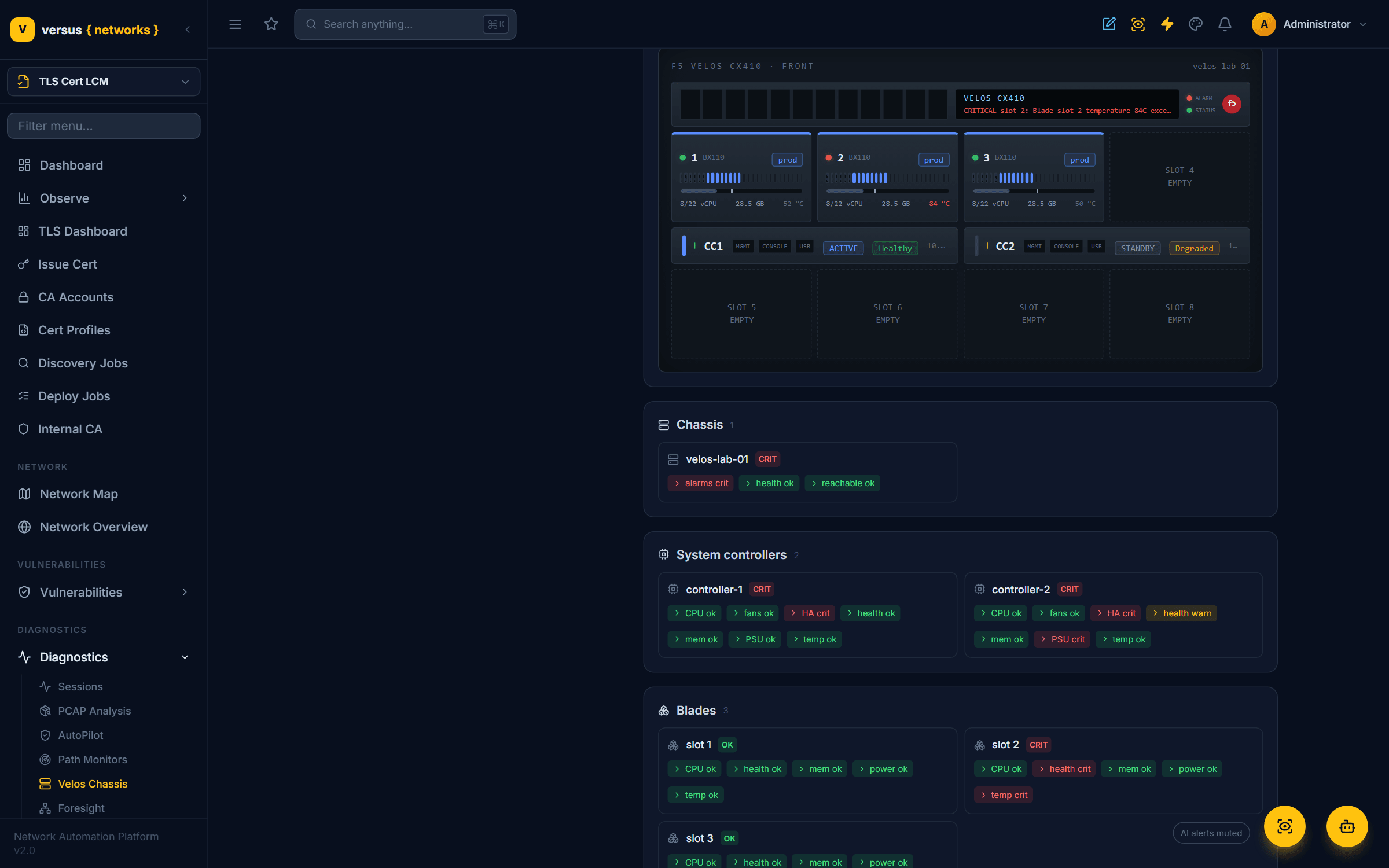Viewport: 1389px width, 868px height.
Task: Collapse sidebar with the left chevron
Action: 188,30
